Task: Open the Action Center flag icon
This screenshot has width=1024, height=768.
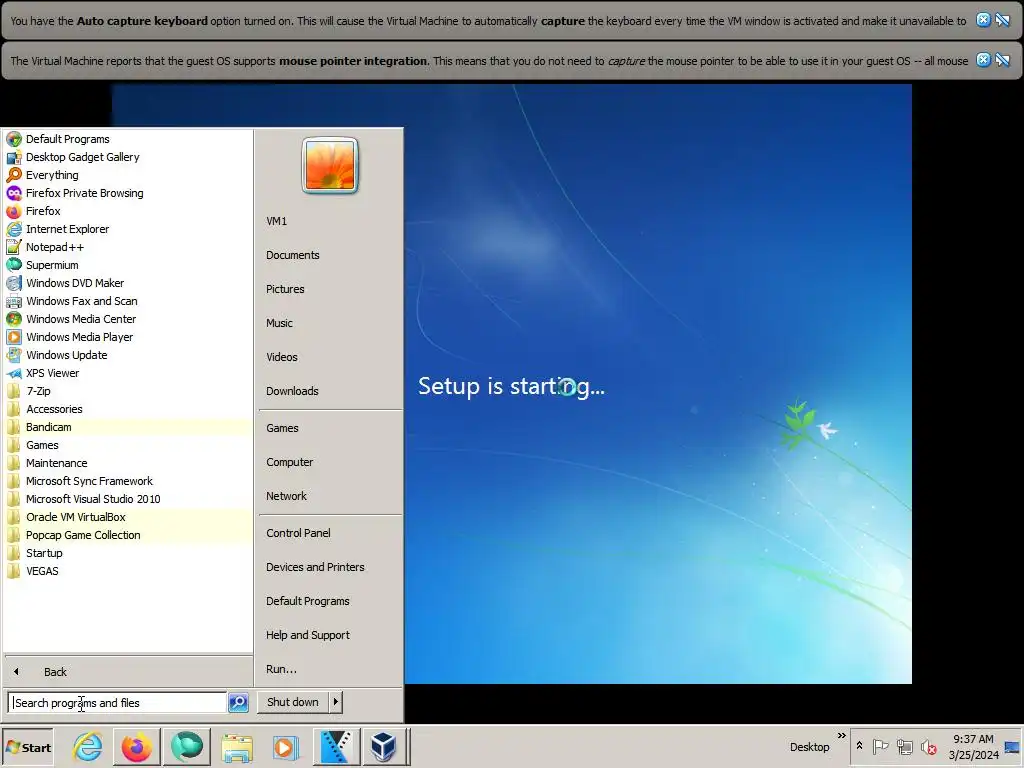Action: 880,746
